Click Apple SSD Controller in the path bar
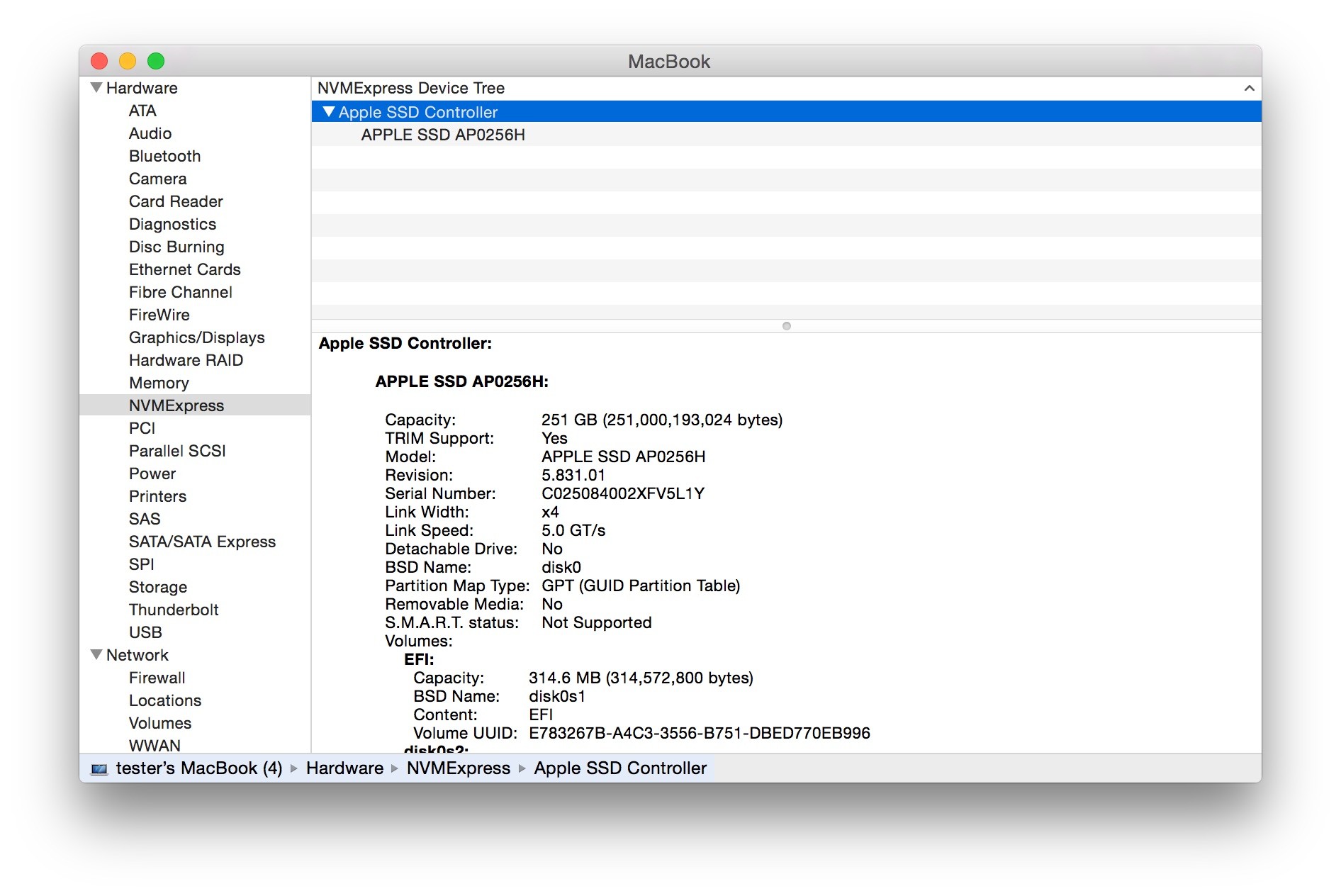Screen dimensions: 1341x896 click(620, 768)
